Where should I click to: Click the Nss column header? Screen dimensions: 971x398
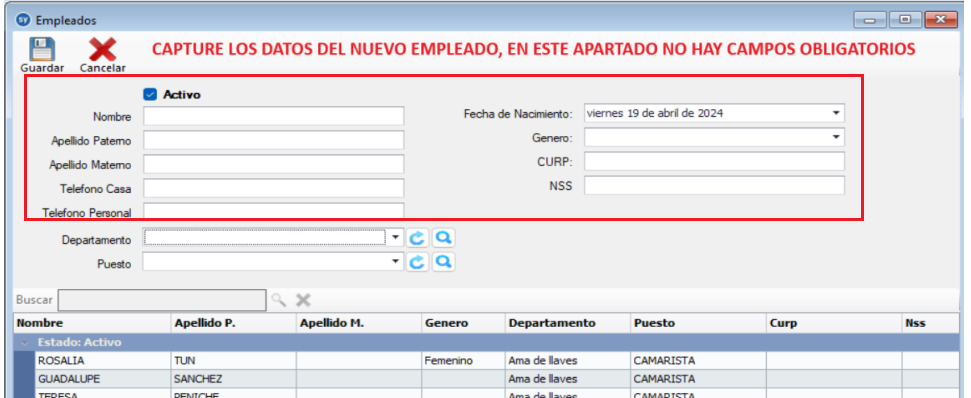click(930, 323)
